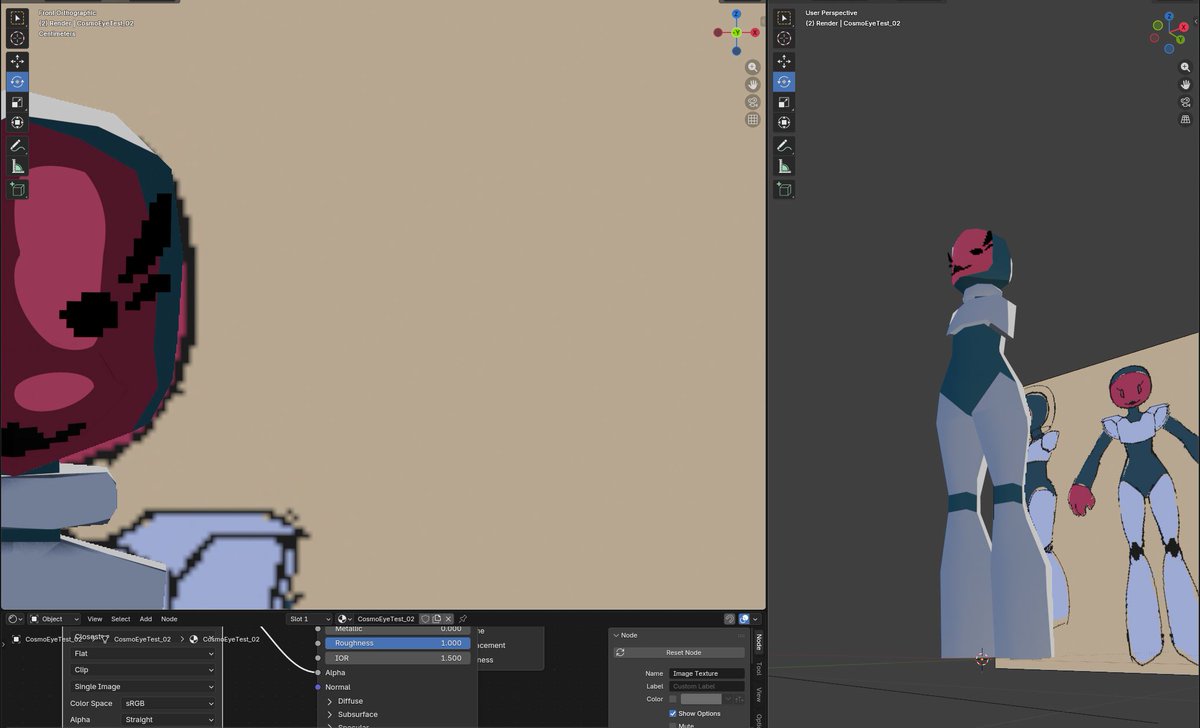Open the Slot 1 dropdown

309,619
